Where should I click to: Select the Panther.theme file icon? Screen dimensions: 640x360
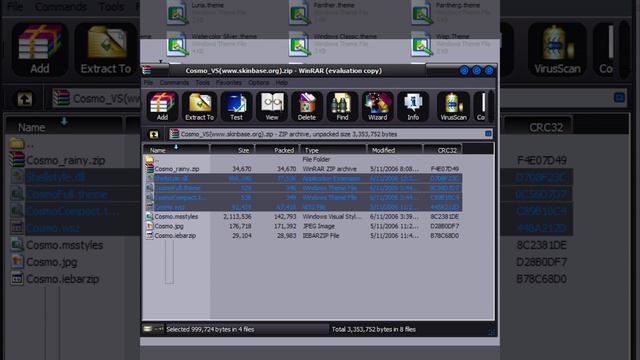299,12
